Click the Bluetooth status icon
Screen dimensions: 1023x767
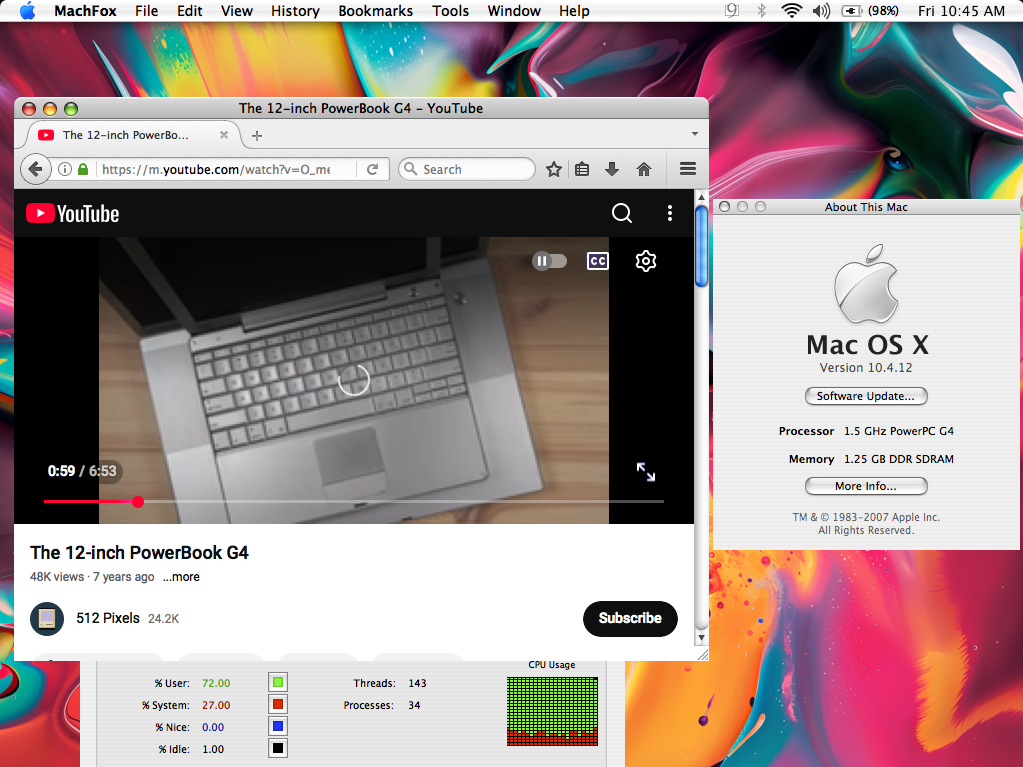pos(761,10)
